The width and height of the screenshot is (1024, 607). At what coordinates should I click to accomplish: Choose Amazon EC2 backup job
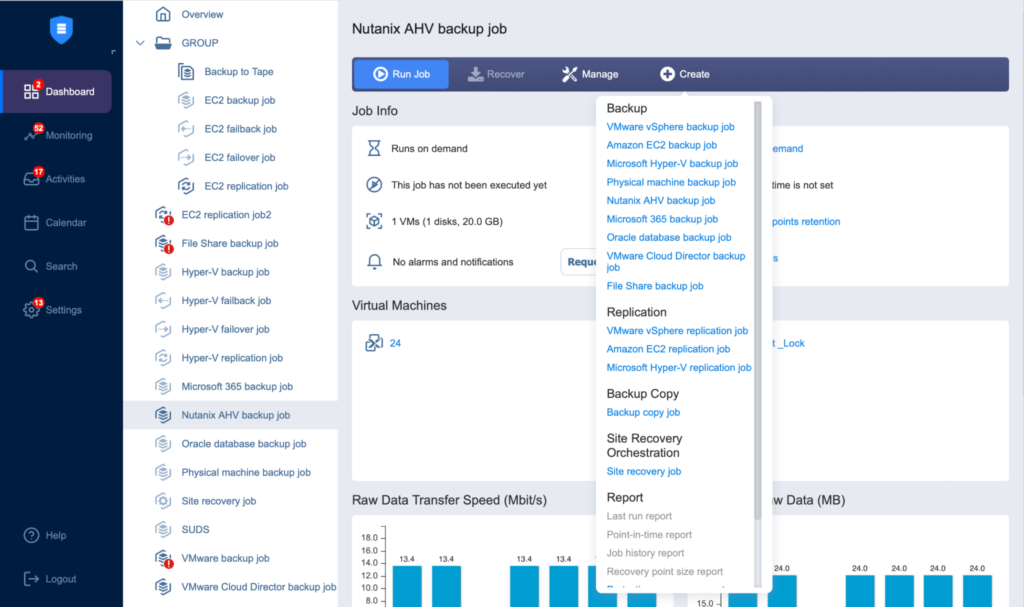point(662,145)
